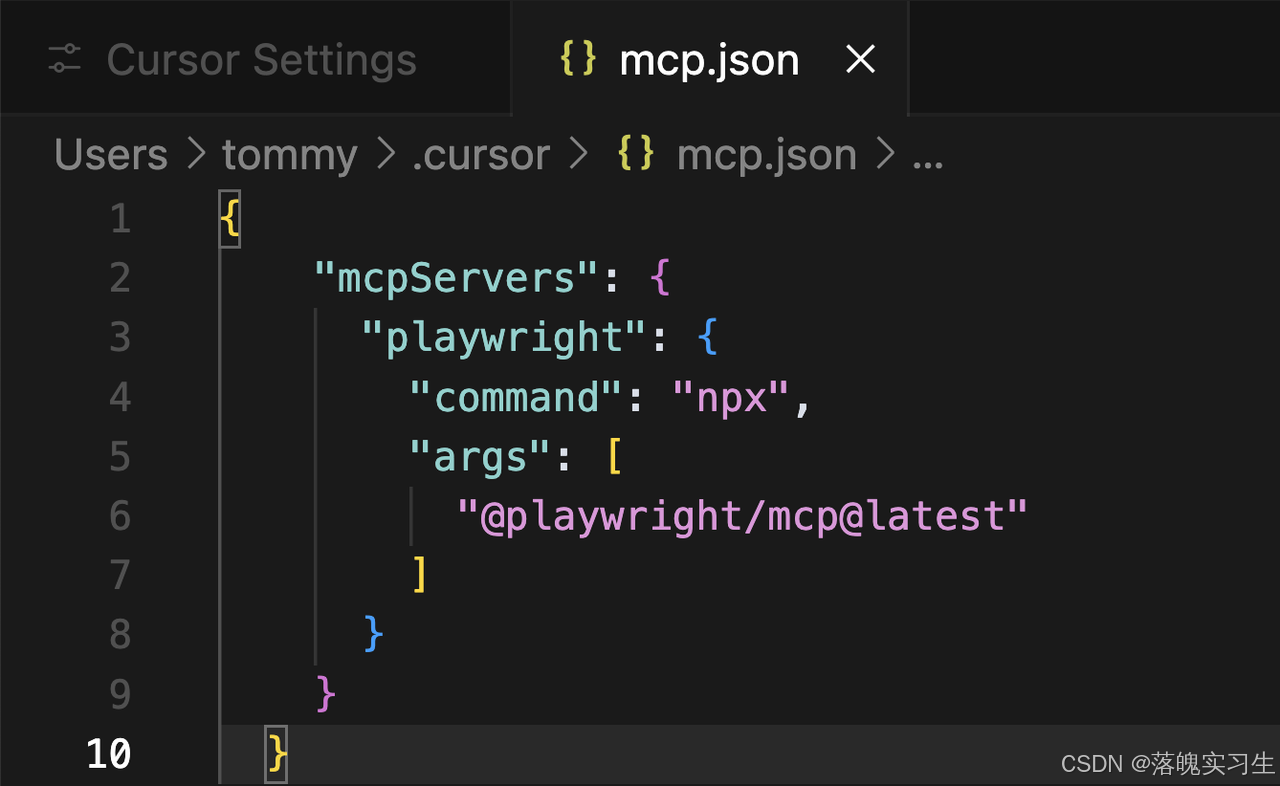Click line number 1 in the gutter
This screenshot has width=1280, height=786.
120,218
